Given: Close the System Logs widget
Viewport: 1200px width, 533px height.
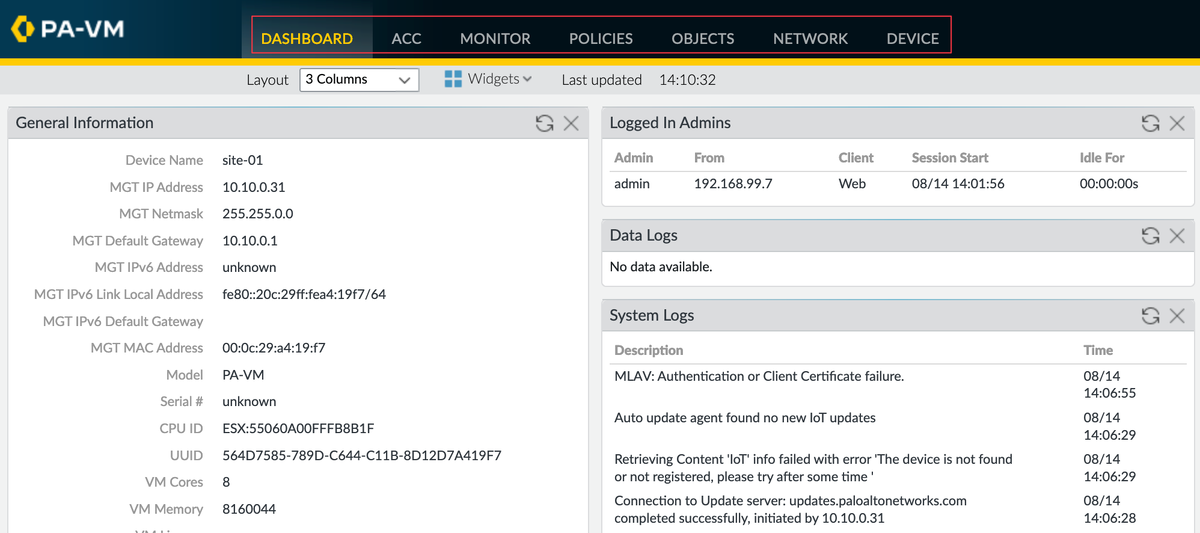Looking at the screenshot, I should pos(1177,316).
